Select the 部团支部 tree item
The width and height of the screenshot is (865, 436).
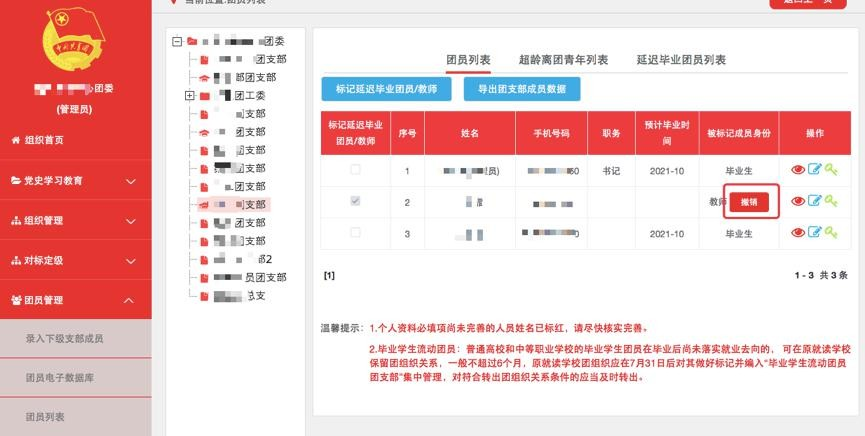click(244, 78)
